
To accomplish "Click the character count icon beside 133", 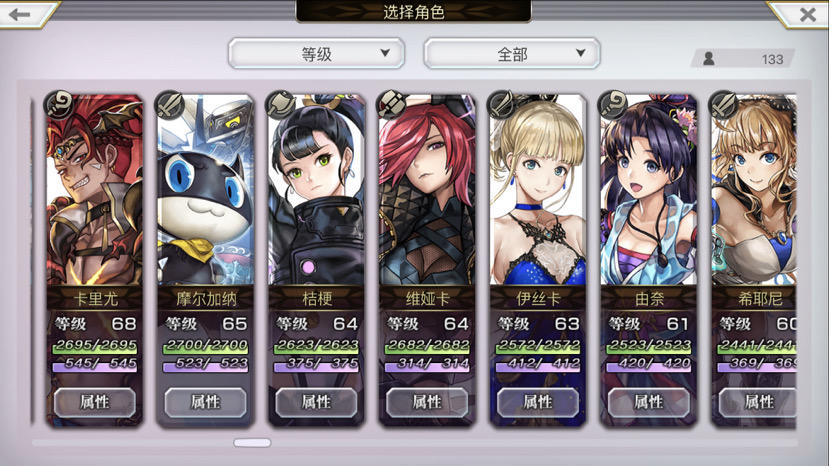I will tap(709, 59).
